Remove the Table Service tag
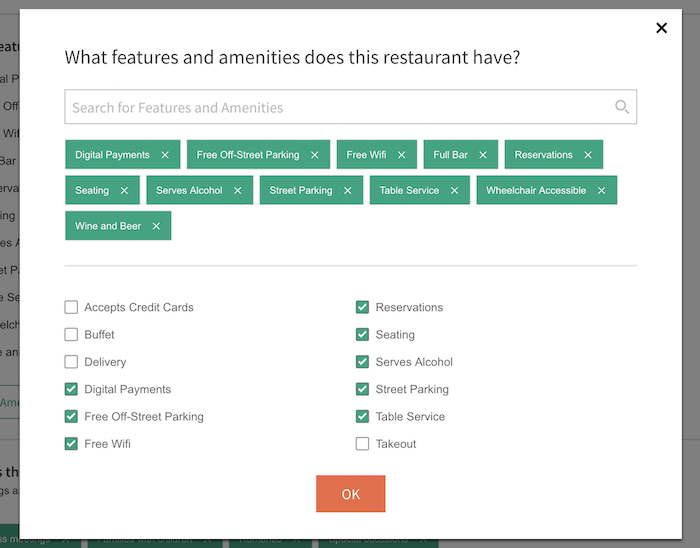Viewport: 700px width, 548px height. coord(454,191)
